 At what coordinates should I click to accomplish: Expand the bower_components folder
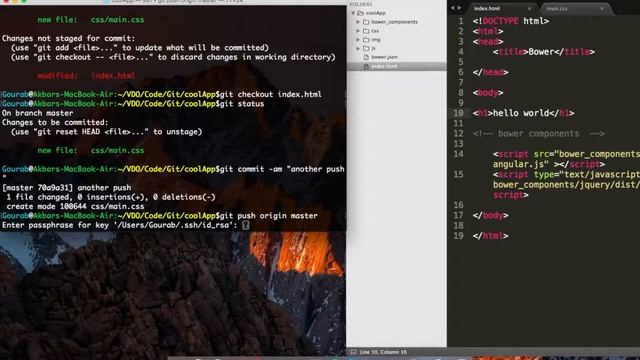pyautogui.click(x=358, y=22)
